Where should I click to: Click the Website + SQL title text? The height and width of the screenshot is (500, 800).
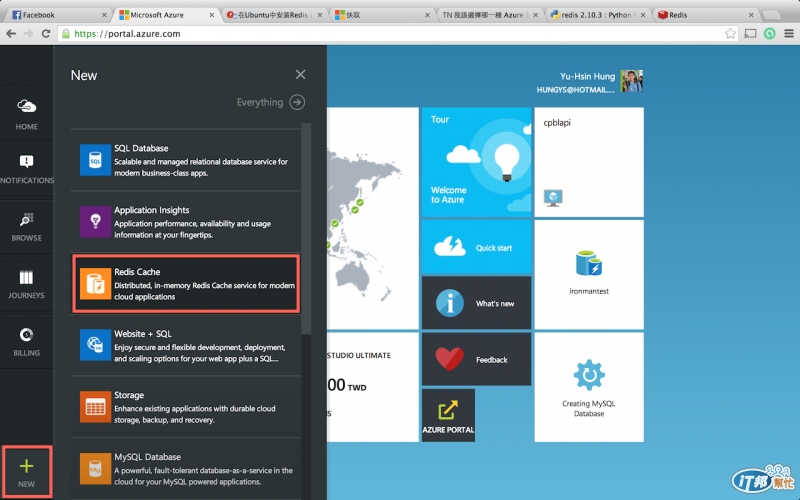(143, 333)
